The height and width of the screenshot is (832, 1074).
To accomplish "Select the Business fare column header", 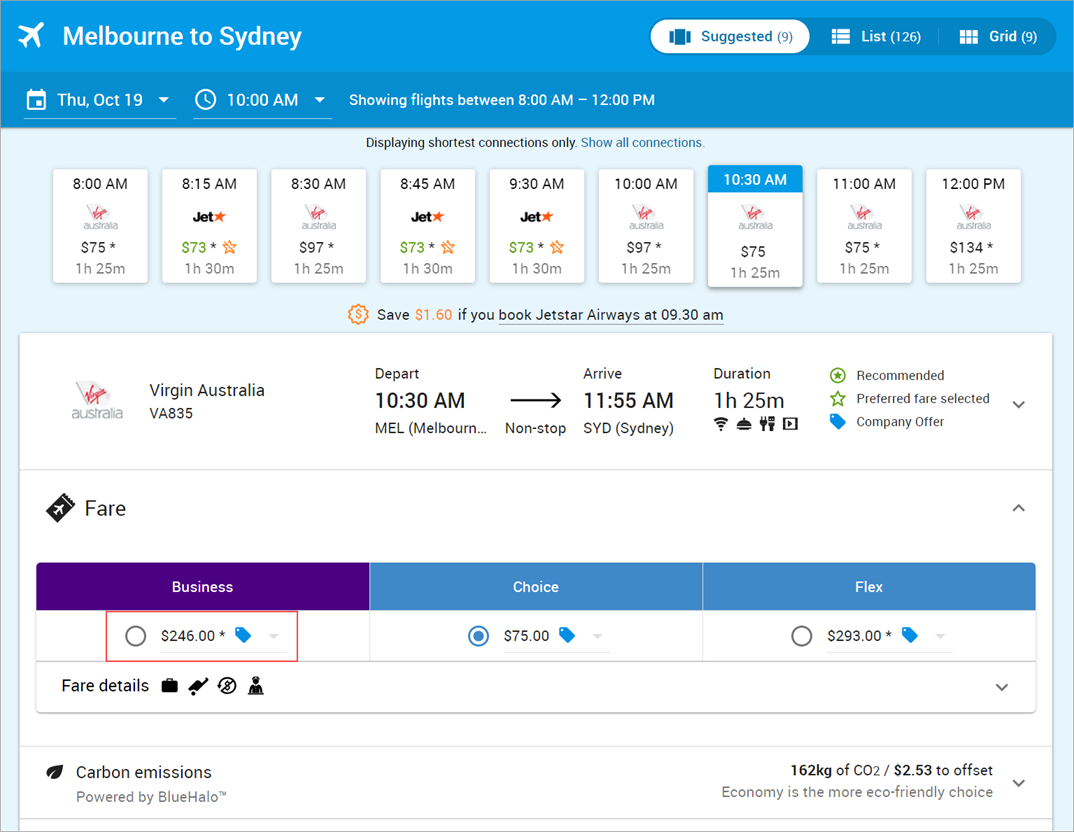I will (x=203, y=587).
